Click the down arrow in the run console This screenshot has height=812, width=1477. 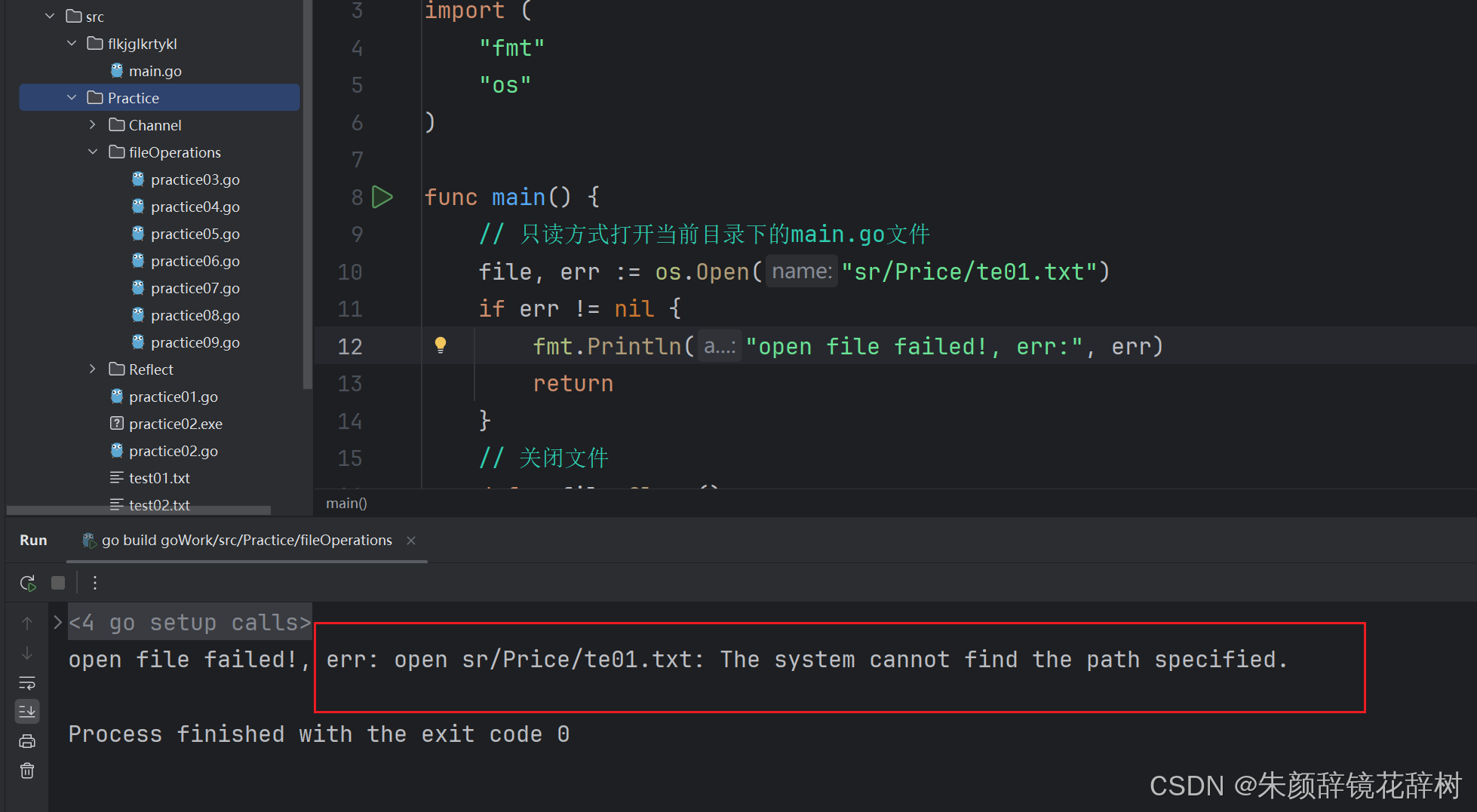(27, 653)
